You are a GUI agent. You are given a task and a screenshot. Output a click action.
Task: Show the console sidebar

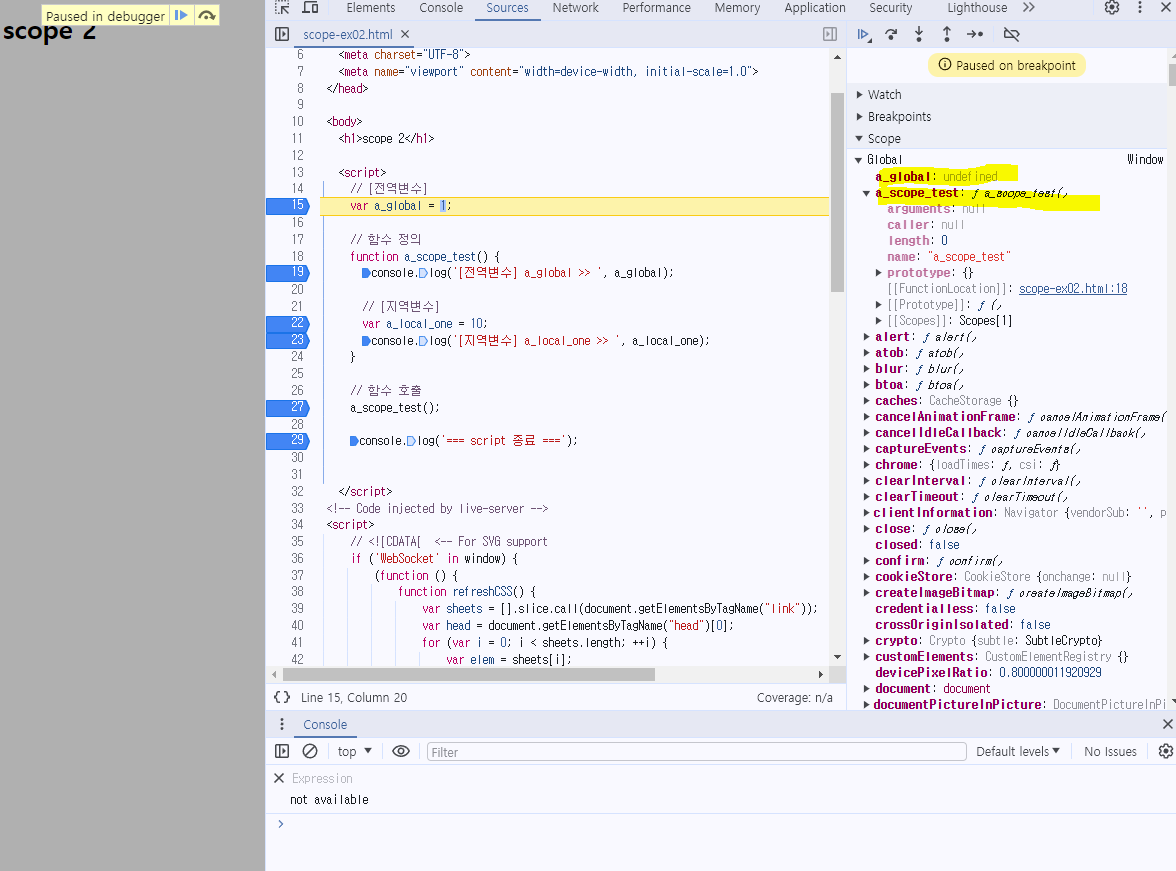point(282,751)
